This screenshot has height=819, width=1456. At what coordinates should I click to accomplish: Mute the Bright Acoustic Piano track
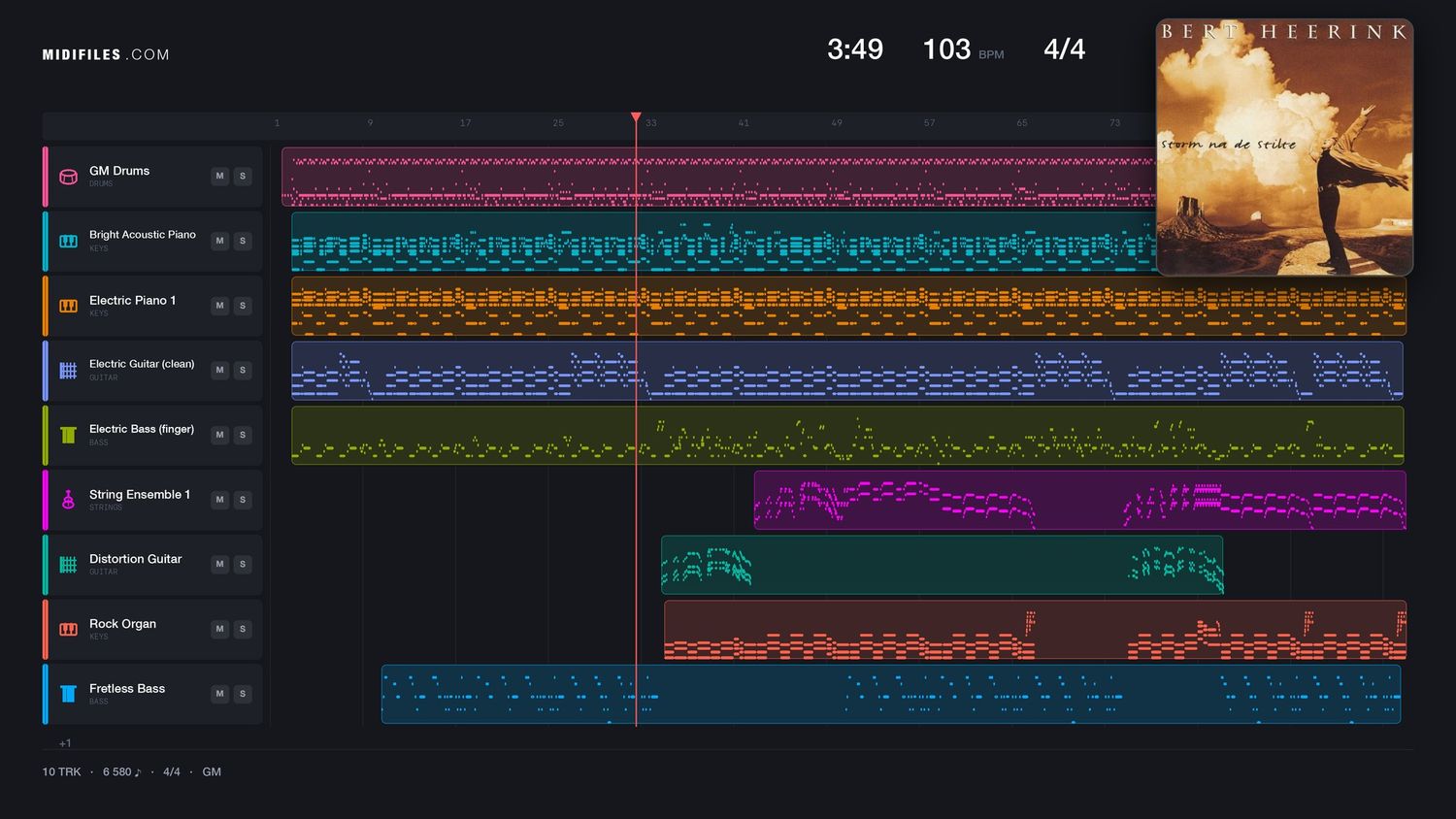[219, 241]
